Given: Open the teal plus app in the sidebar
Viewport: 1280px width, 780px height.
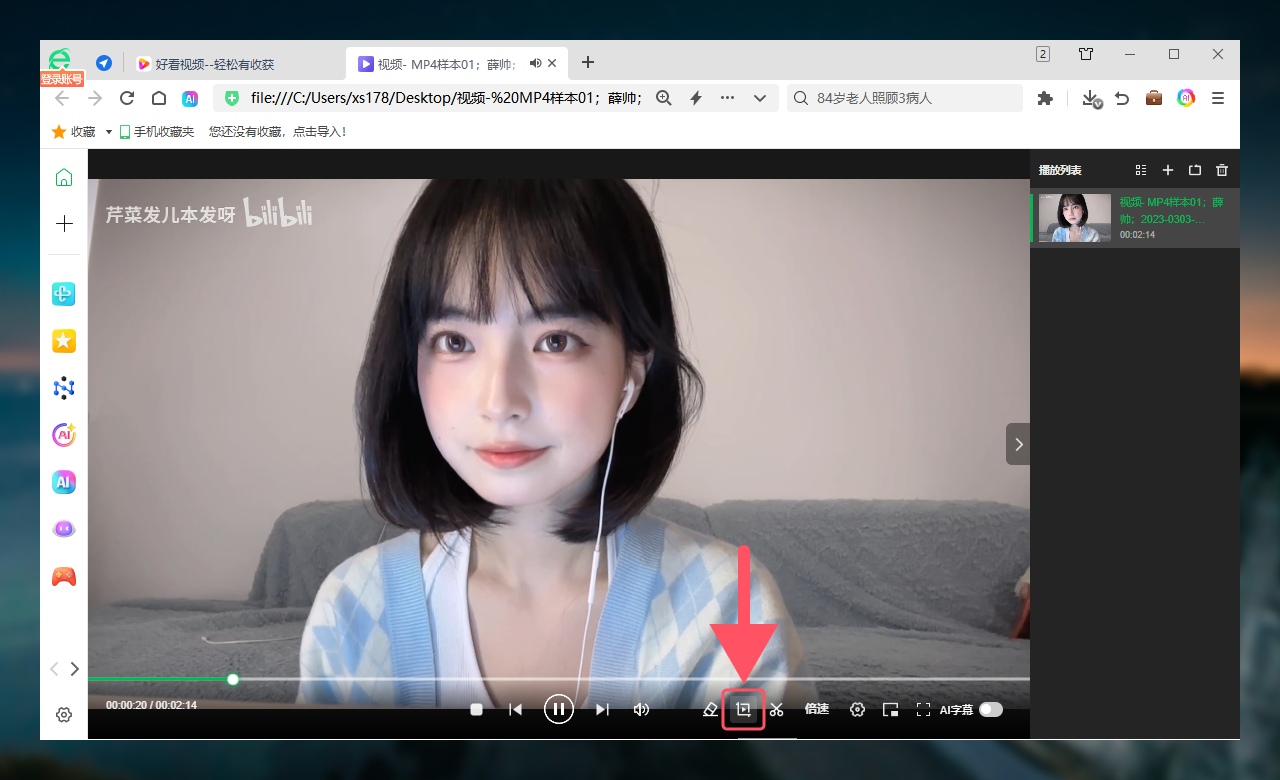Looking at the screenshot, I should point(64,294).
